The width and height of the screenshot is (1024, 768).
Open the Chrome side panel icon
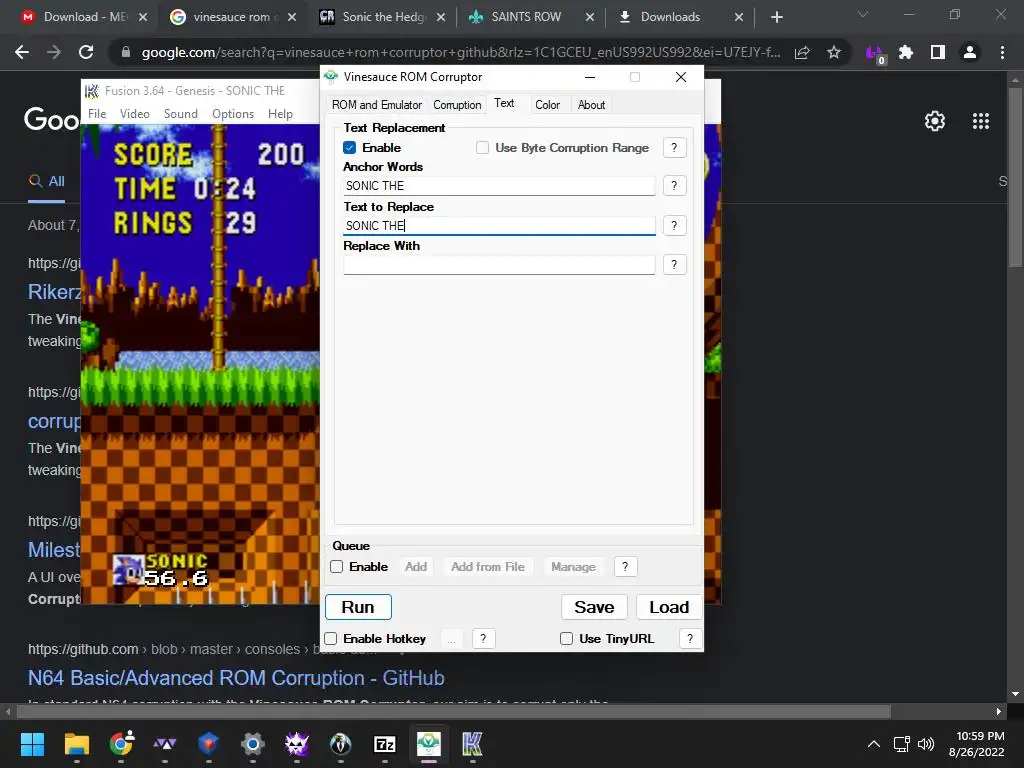(x=938, y=52)
